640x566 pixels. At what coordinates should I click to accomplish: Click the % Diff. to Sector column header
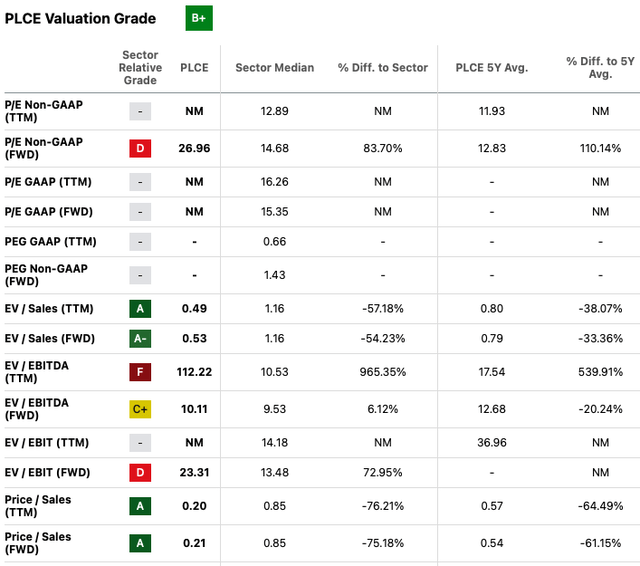tap(383, 67)
